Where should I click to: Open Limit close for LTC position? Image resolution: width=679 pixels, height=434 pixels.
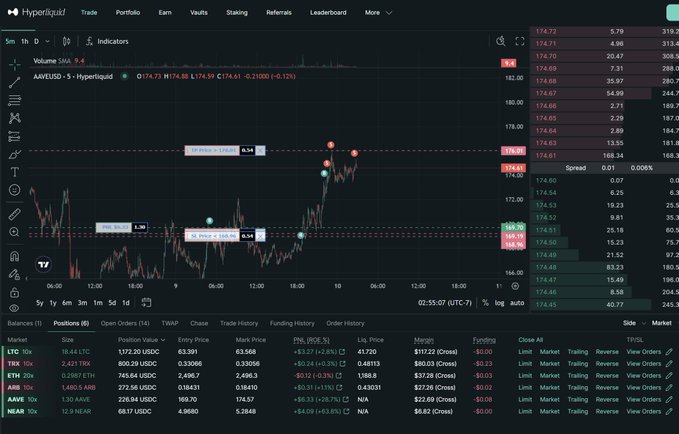(525, 352)
